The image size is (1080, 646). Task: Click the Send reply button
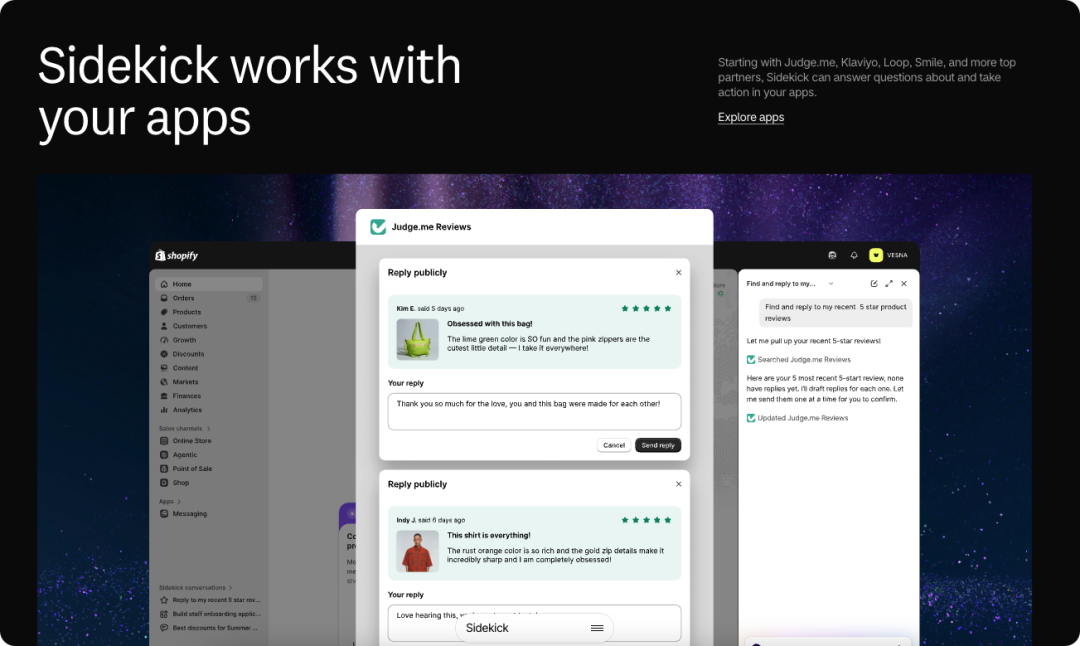(x=658, y=445)
